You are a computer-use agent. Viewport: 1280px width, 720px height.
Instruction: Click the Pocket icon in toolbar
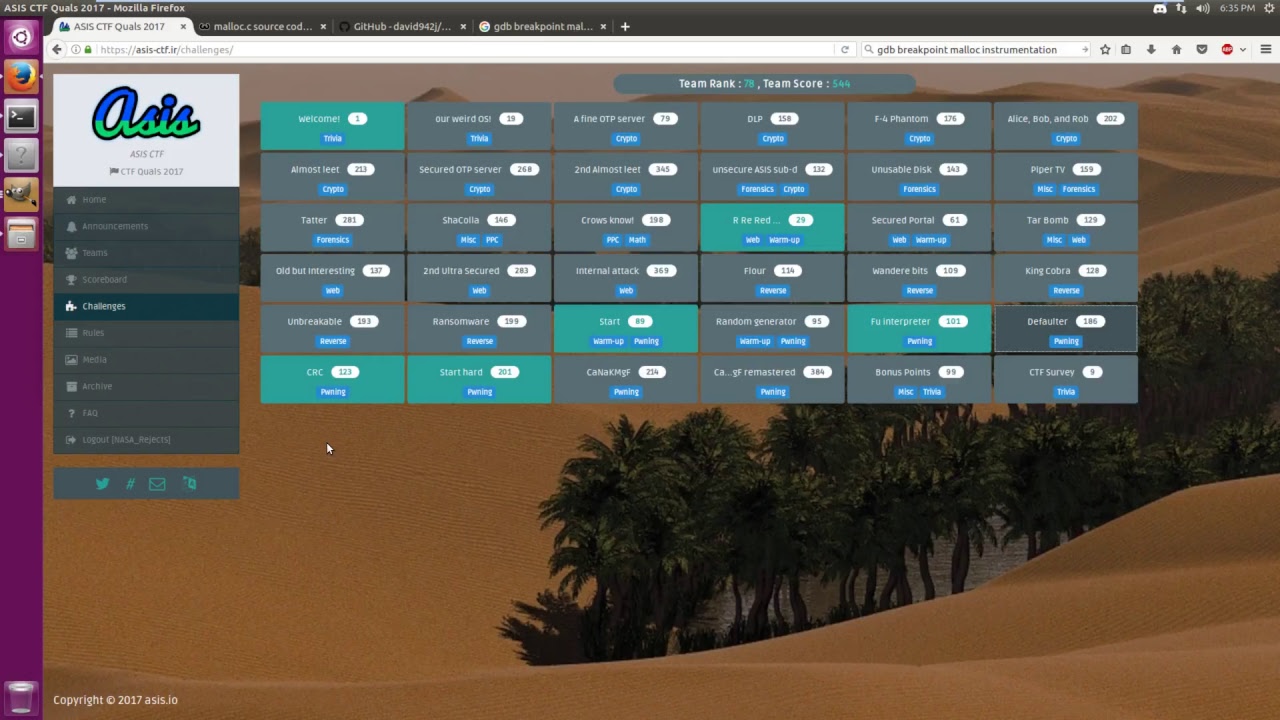pos(1202,49)
